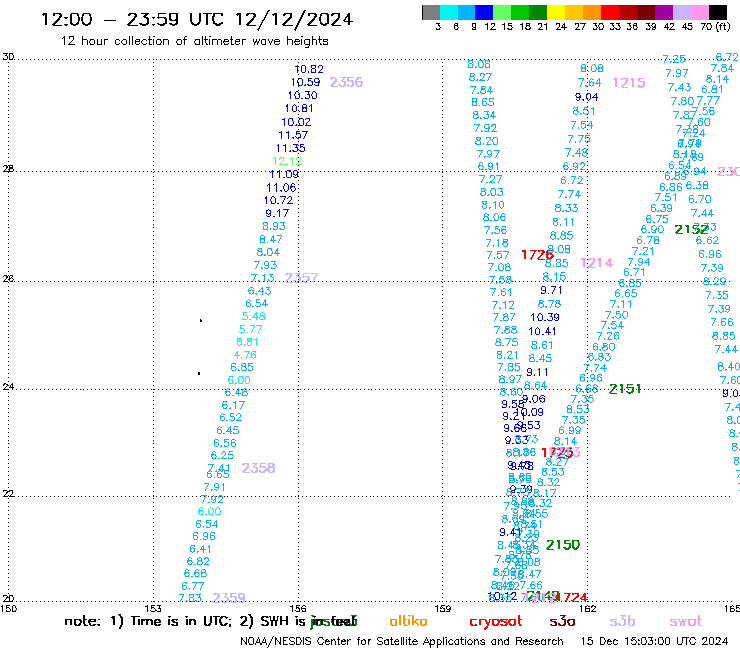Click the wave height value '10.82'

pyautogui.click(x=309, y=69)
